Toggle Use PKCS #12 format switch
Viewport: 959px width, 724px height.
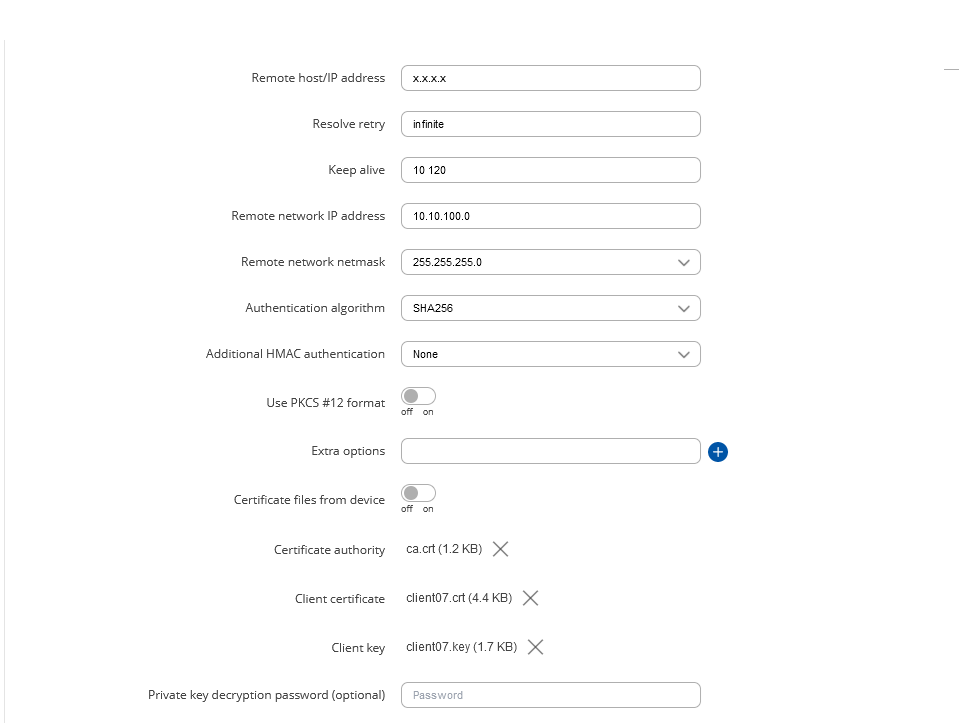pos(418,396)
